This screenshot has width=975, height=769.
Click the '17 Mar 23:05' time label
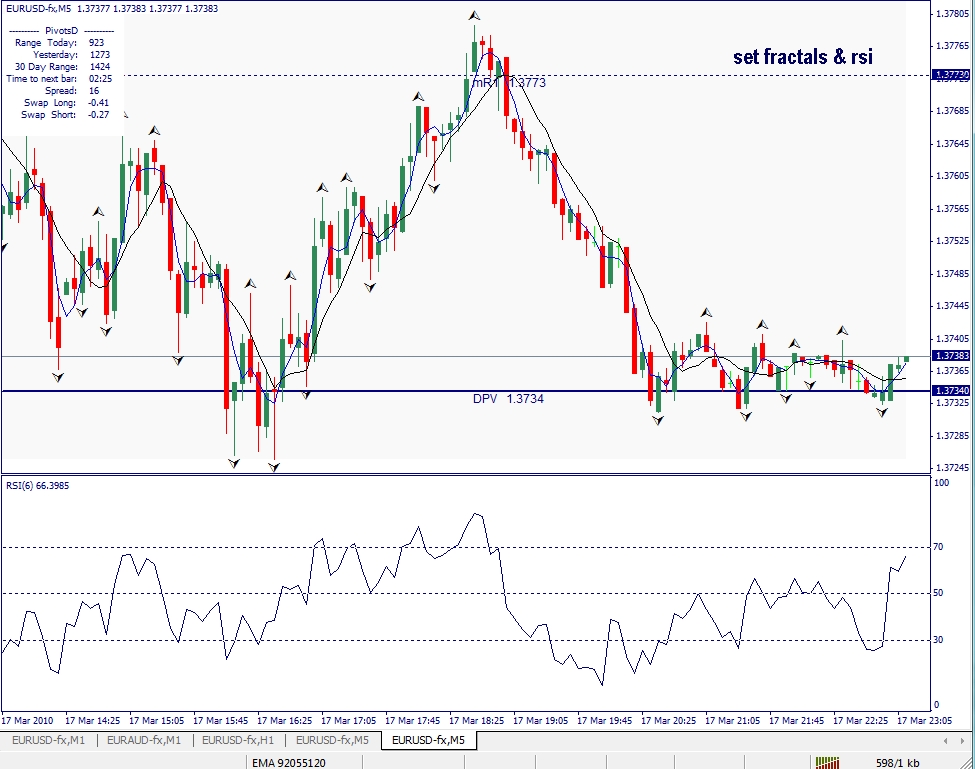[x=925, y=721]
